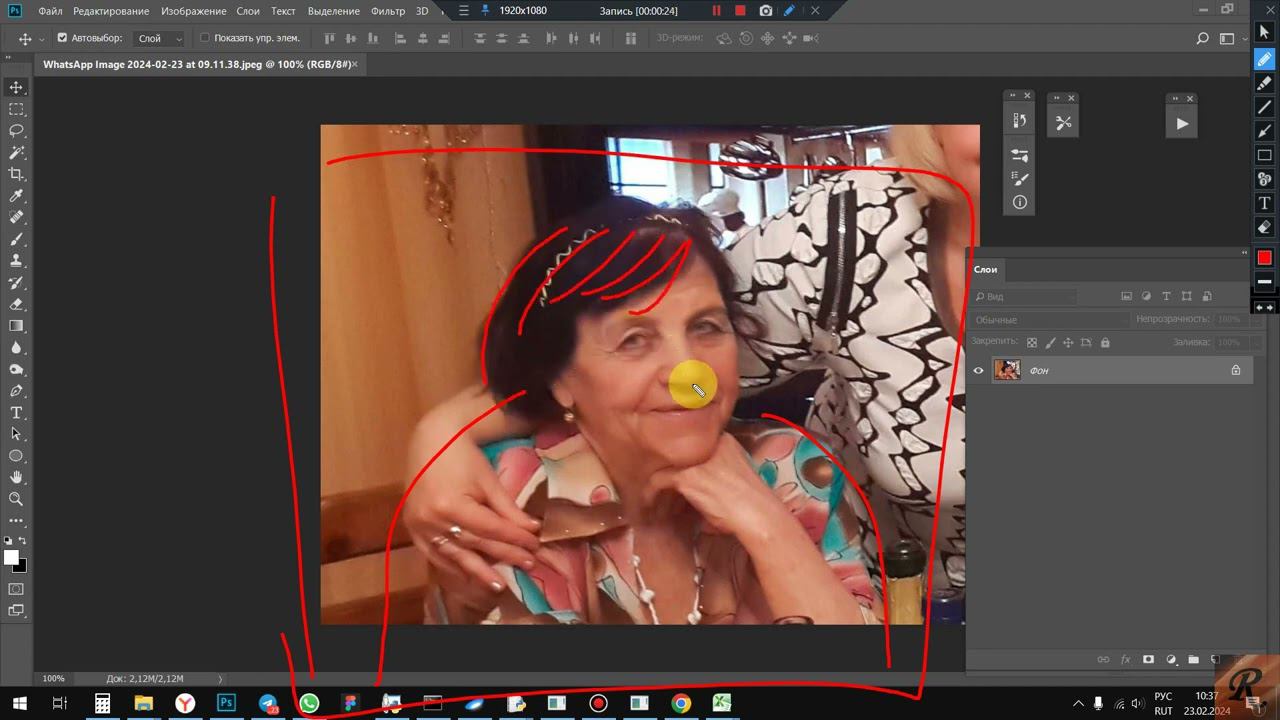Toggle lock image pixels brush icon
The image size is (1280, 720).
coord(1050,343)
